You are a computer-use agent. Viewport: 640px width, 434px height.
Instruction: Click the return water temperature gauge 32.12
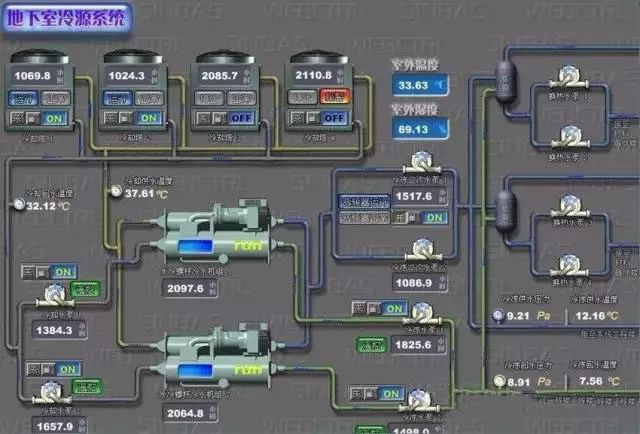(20, 206)
